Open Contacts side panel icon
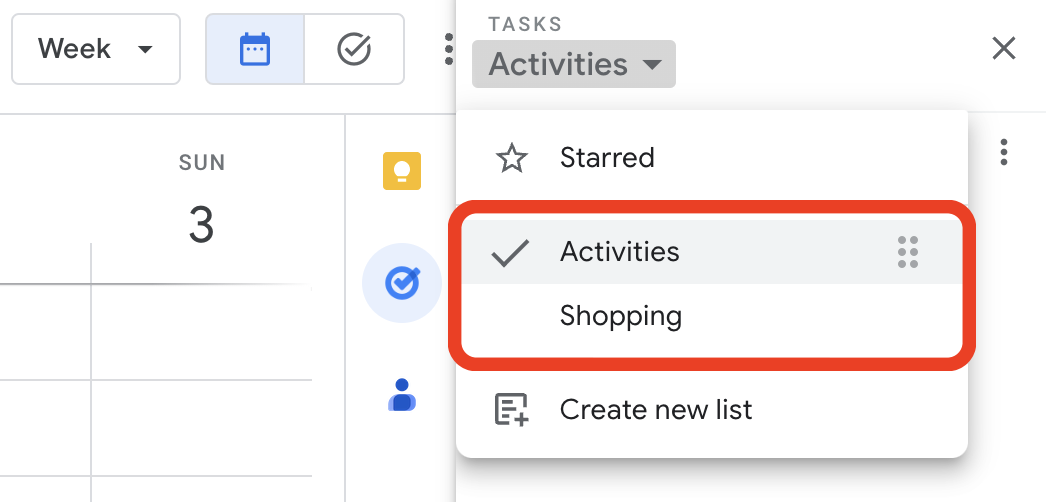 tap(402, 395)
